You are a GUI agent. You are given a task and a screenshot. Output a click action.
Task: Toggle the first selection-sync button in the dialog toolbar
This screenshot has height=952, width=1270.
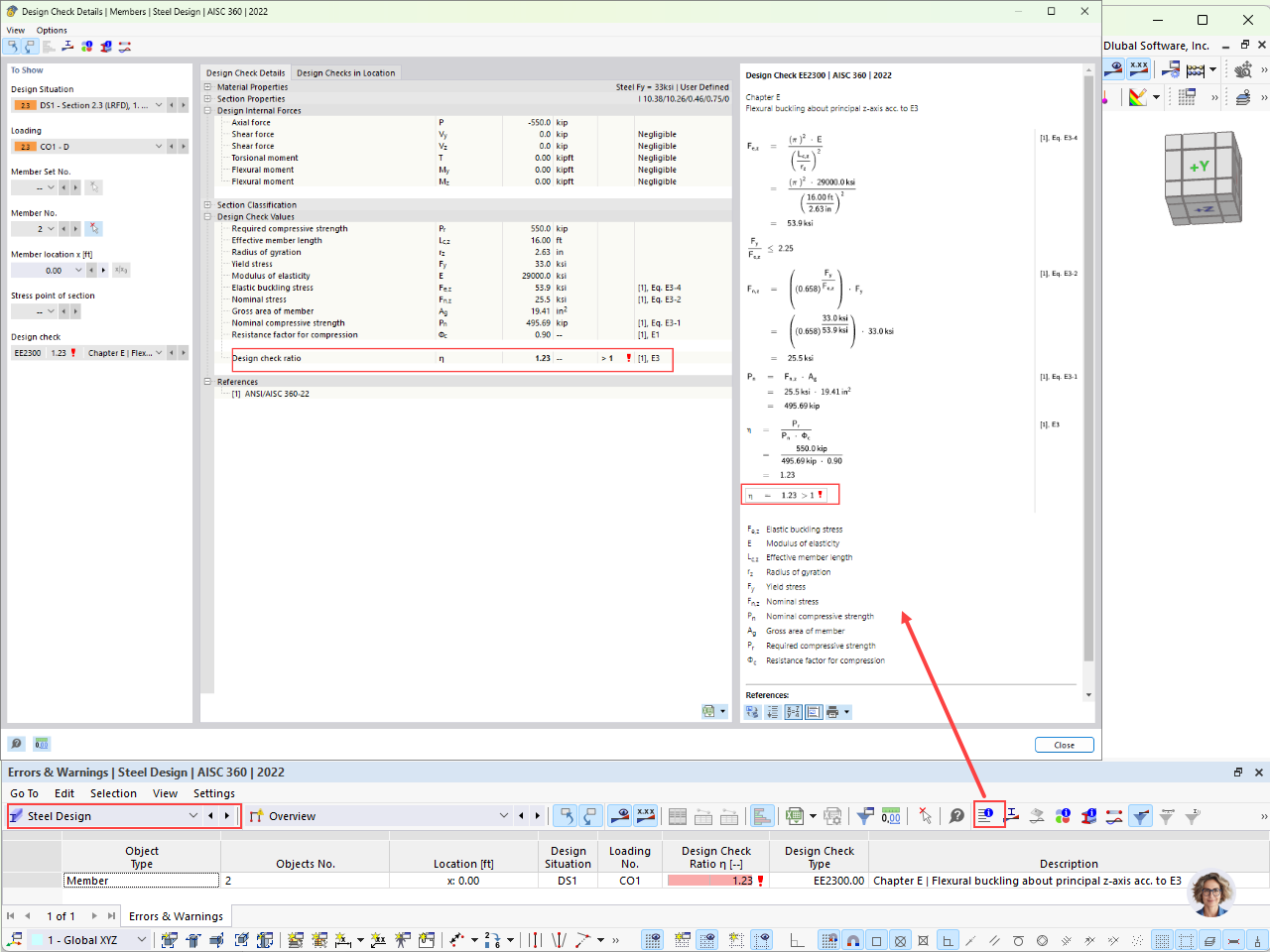pos(13,47)
